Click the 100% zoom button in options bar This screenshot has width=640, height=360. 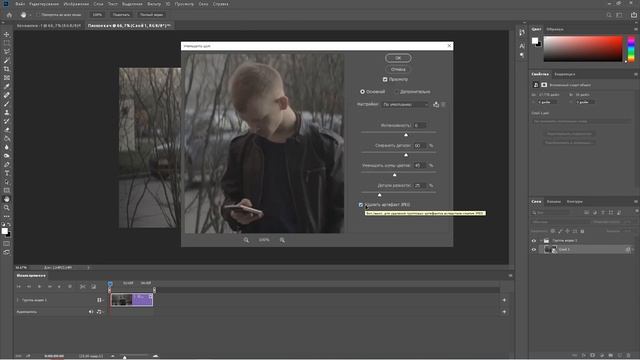(97, 15)
